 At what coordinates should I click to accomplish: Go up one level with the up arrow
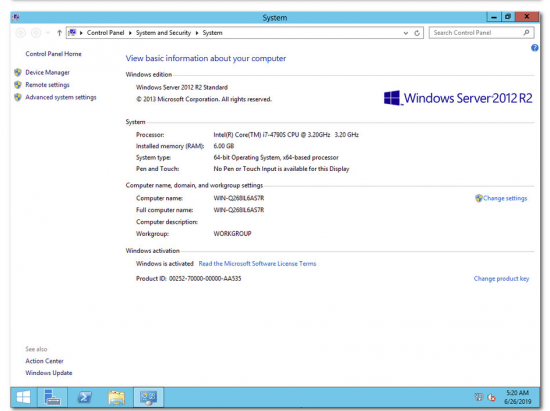click(59, 33)
